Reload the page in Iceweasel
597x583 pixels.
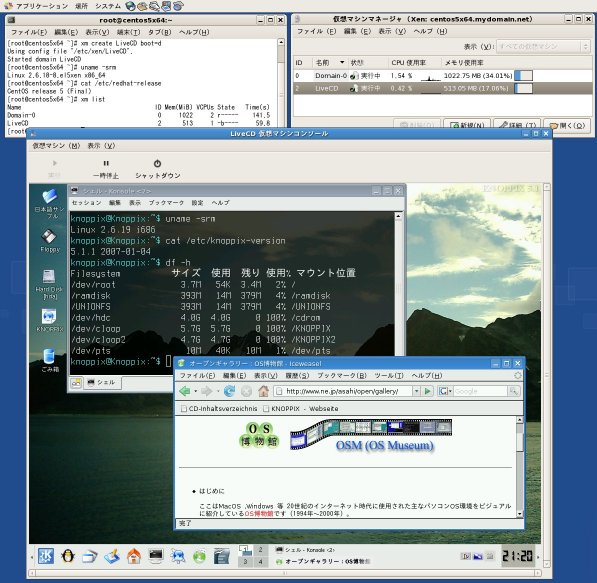(x=229, y=391)
